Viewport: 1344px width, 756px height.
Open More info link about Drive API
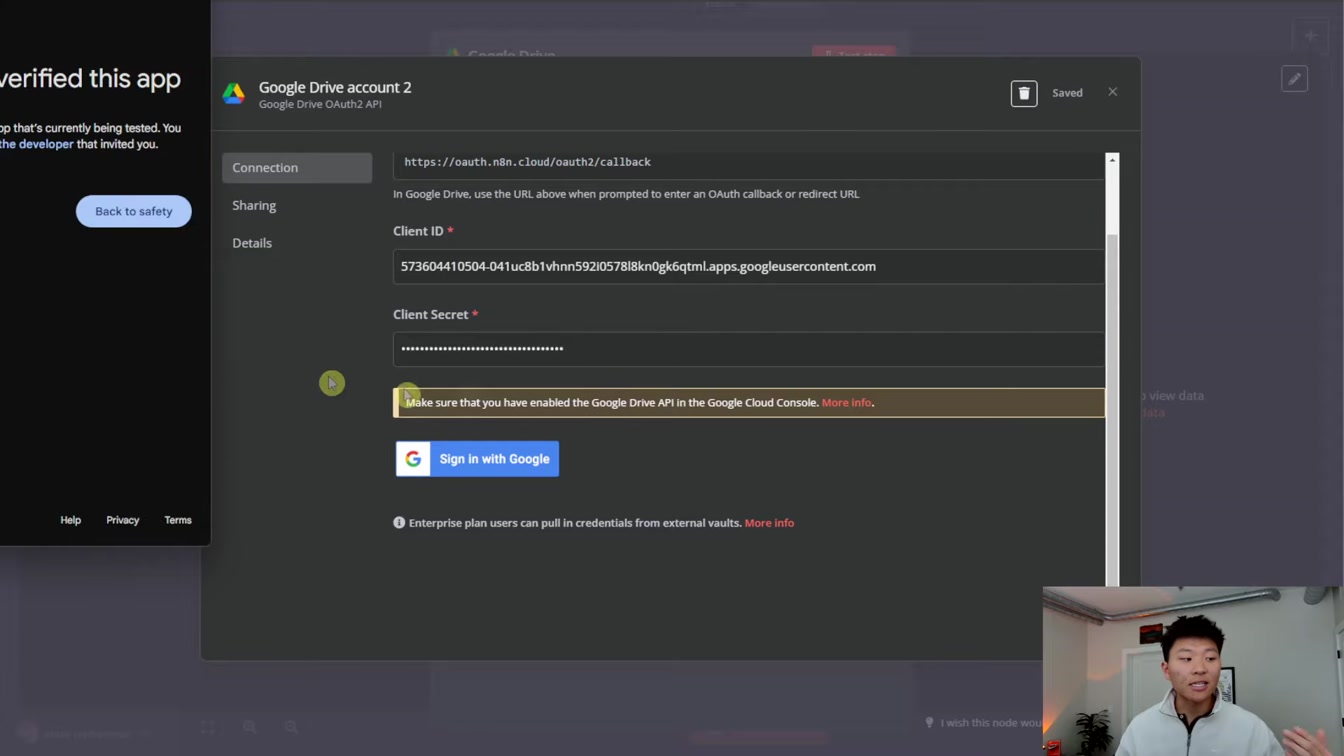(x=846, y=403)
